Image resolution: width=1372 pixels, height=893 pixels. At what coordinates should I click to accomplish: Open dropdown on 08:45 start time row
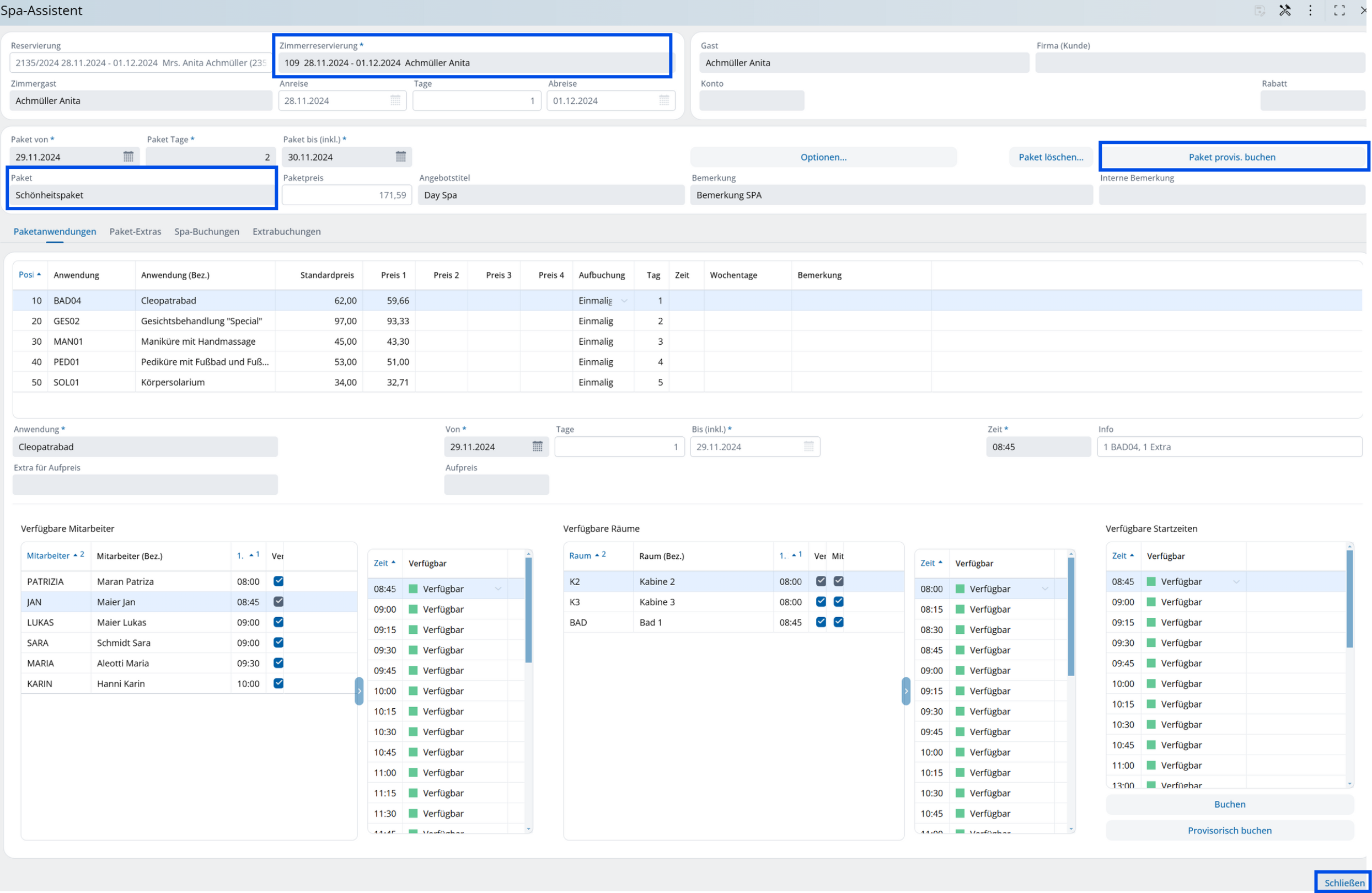coord(1236,582)
